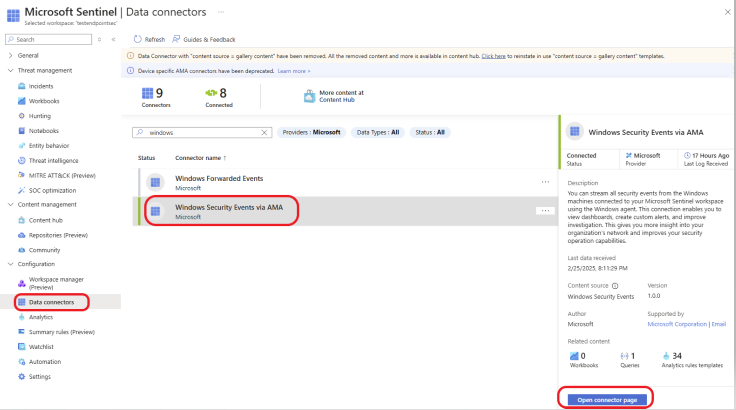Screen dimensions: 736x410
Task: Click the 34 Analytics rules templates
Action: tap(692, 360)
